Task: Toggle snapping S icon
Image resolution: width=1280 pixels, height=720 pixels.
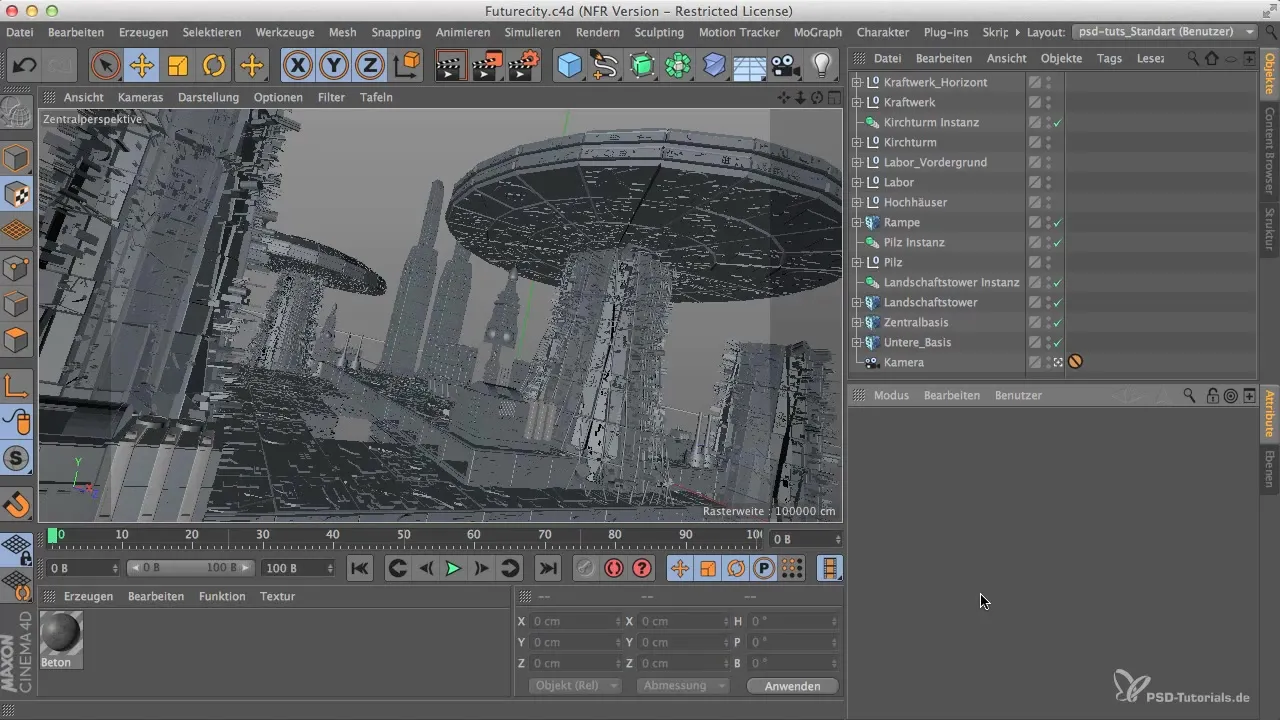Action: [x=17, y=459]
